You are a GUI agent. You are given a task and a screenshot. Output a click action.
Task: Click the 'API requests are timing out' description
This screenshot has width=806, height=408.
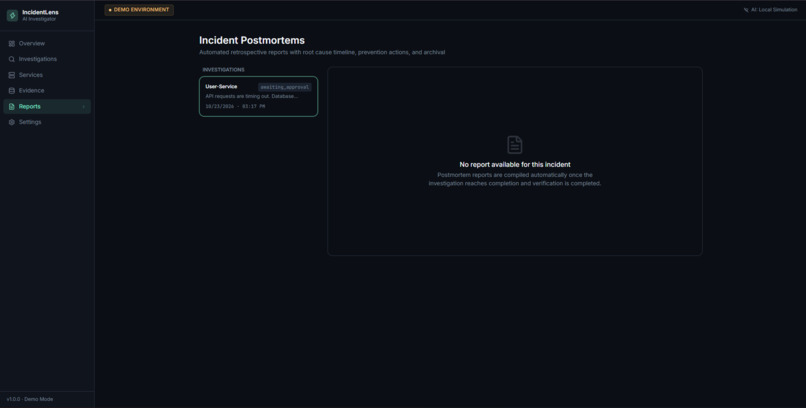click(251, 96)
